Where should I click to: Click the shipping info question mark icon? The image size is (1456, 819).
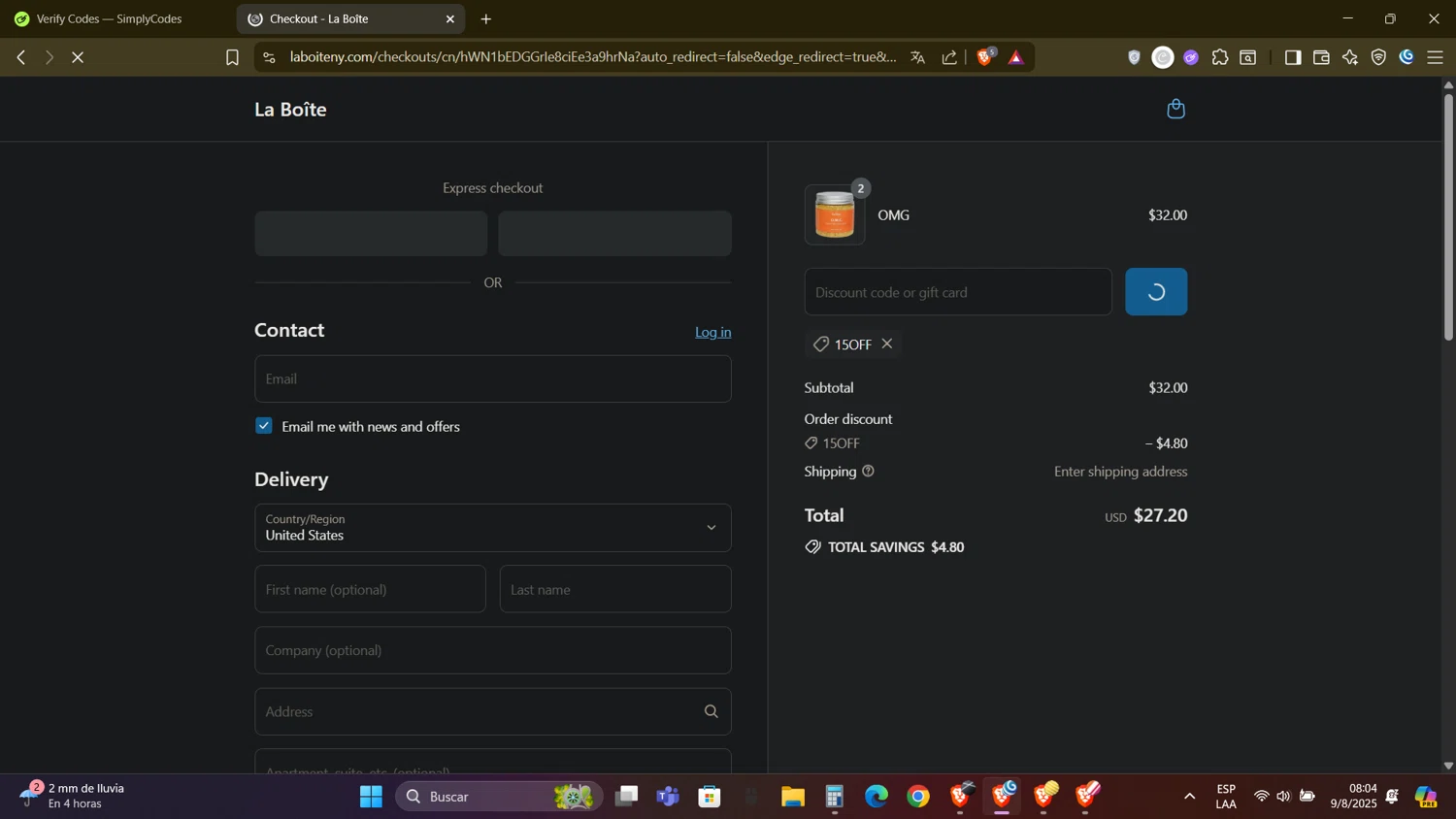coord(868,472)
